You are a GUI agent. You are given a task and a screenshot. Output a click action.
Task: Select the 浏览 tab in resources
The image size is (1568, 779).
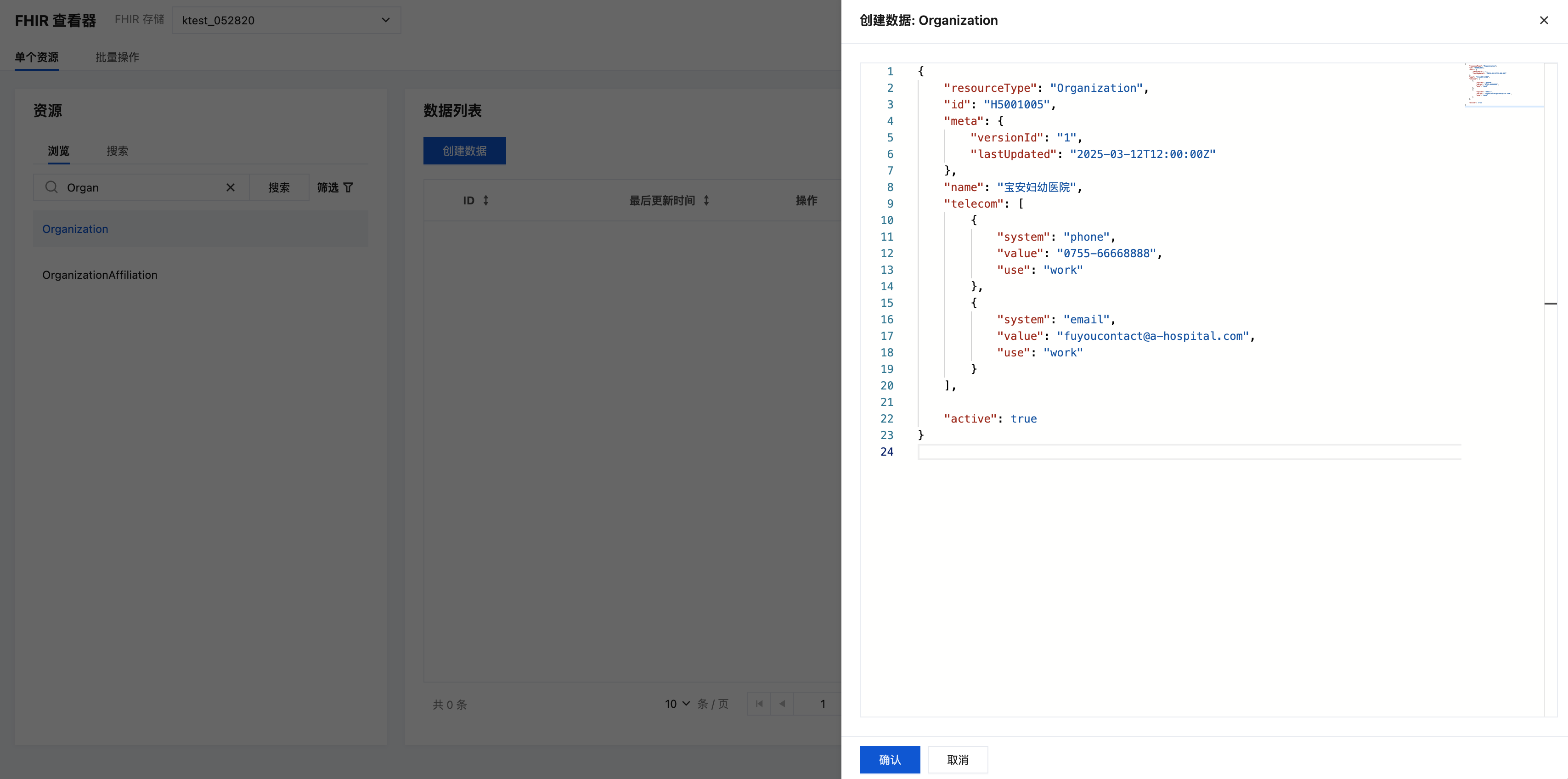[x=58, y=151]
